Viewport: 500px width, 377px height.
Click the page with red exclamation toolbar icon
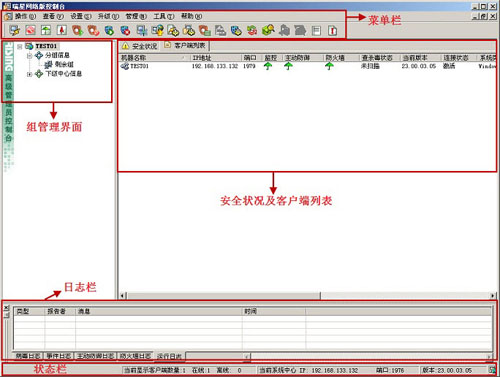332,31
